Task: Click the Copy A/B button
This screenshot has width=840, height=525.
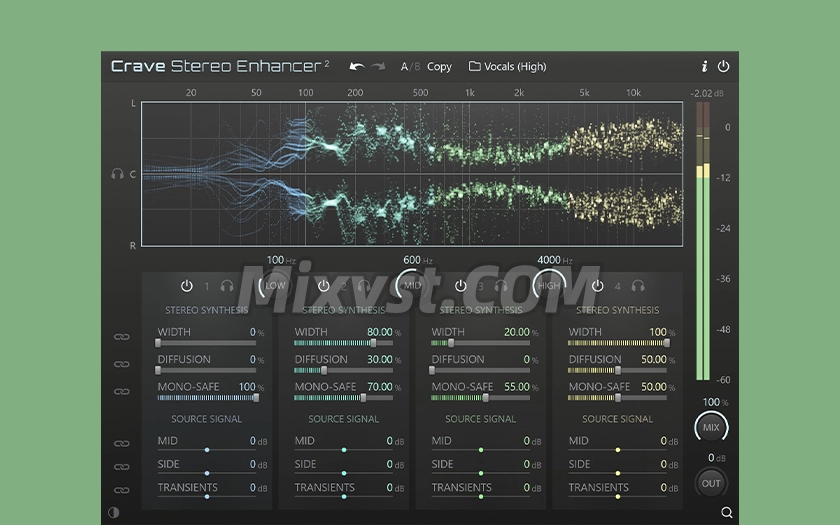Action: pyautogui.click(x=439, y=66)
